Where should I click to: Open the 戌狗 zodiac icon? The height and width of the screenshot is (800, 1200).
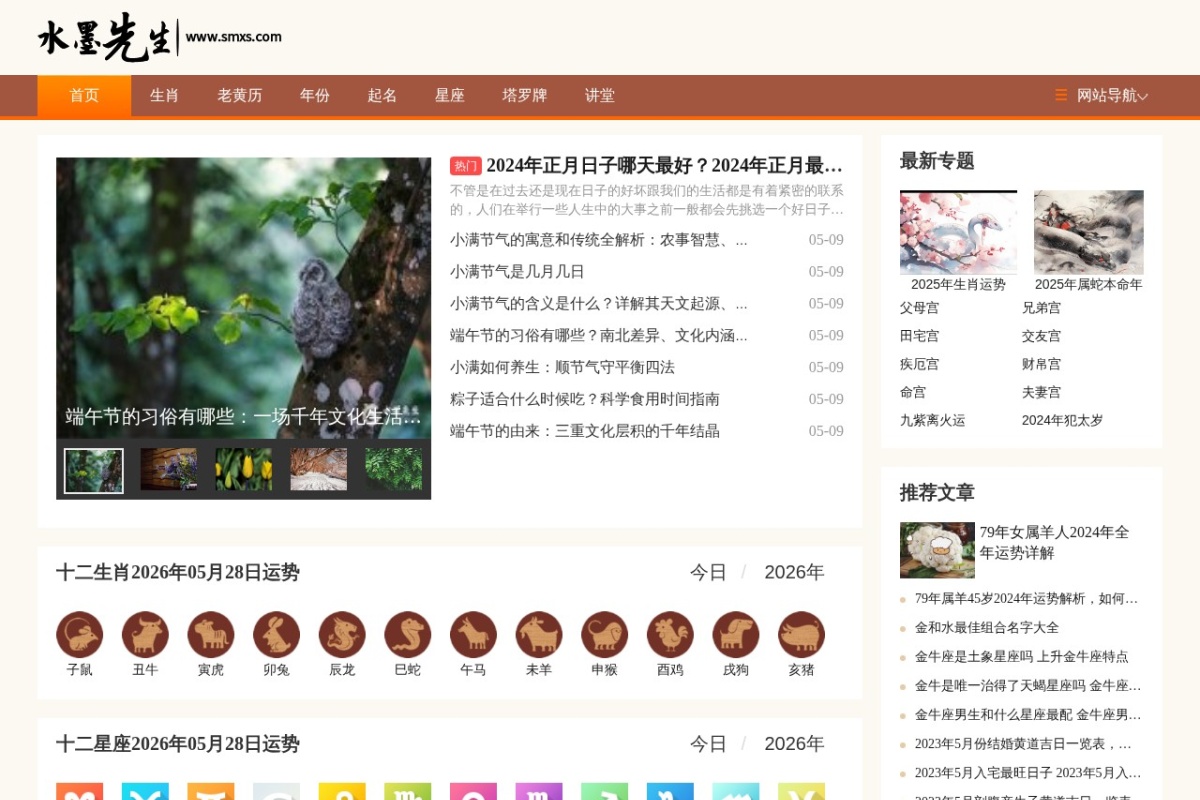736,635
